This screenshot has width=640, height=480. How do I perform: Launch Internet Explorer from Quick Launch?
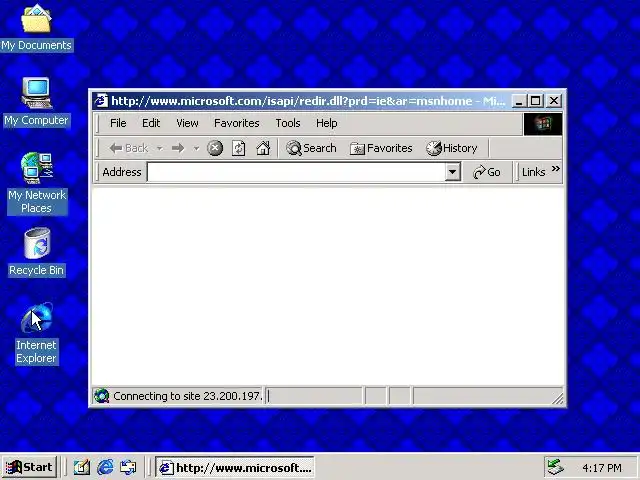click(105, 467)
